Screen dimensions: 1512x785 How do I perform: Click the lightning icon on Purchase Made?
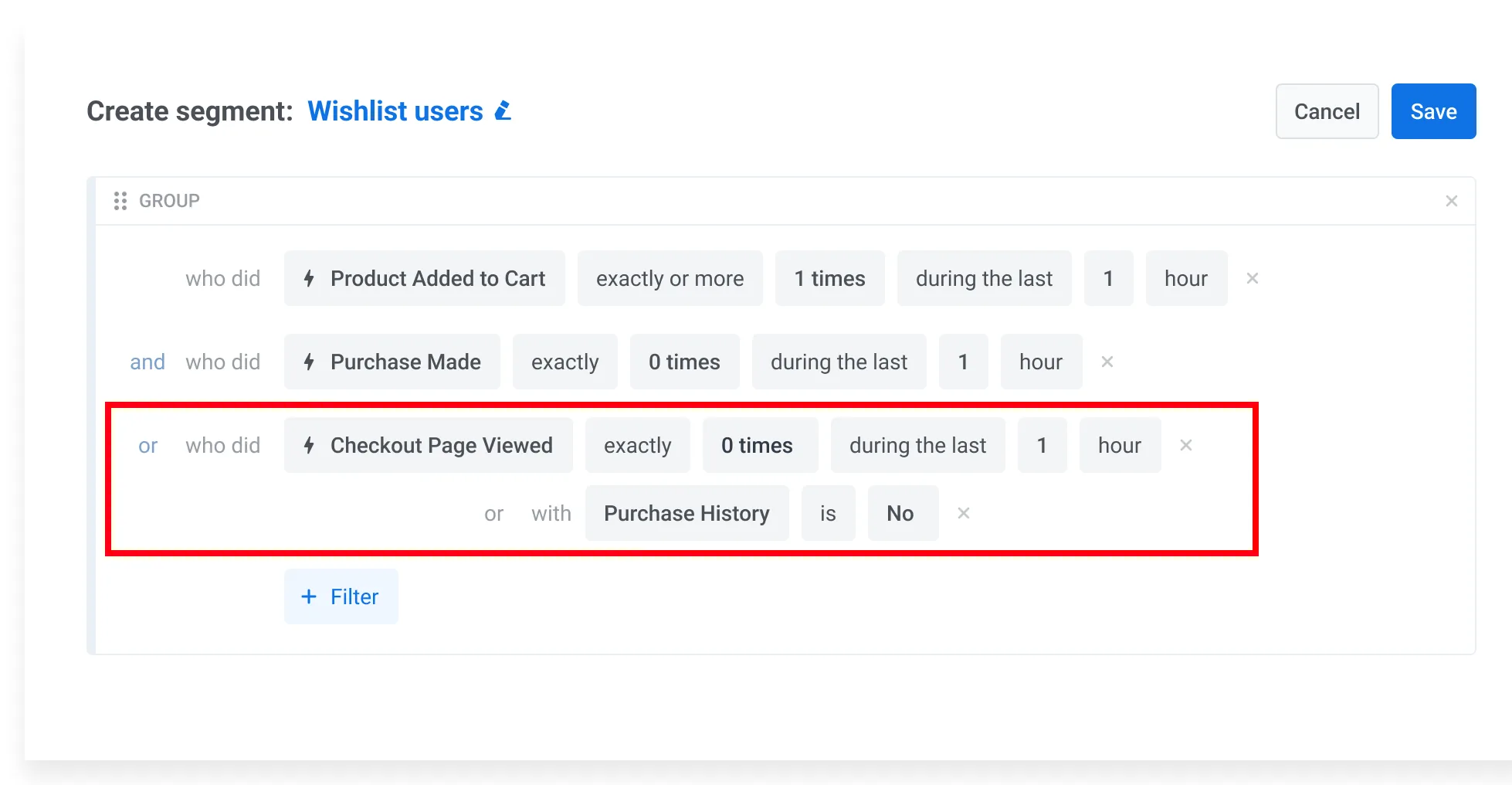309,362
